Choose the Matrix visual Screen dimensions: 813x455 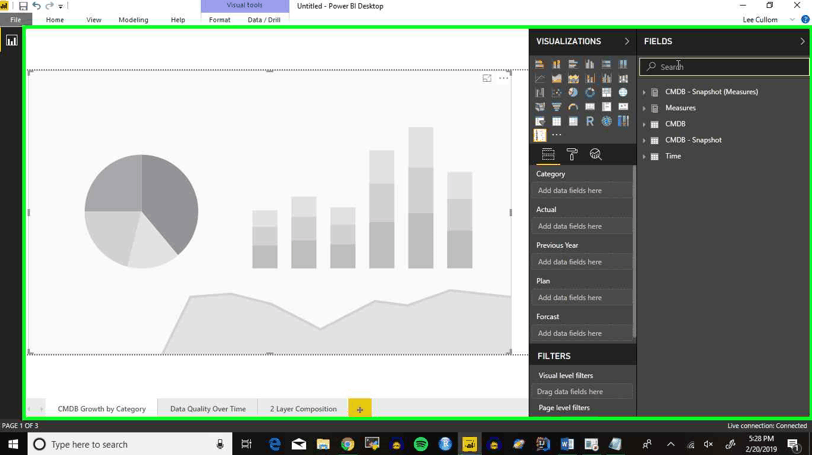(573, 121)
